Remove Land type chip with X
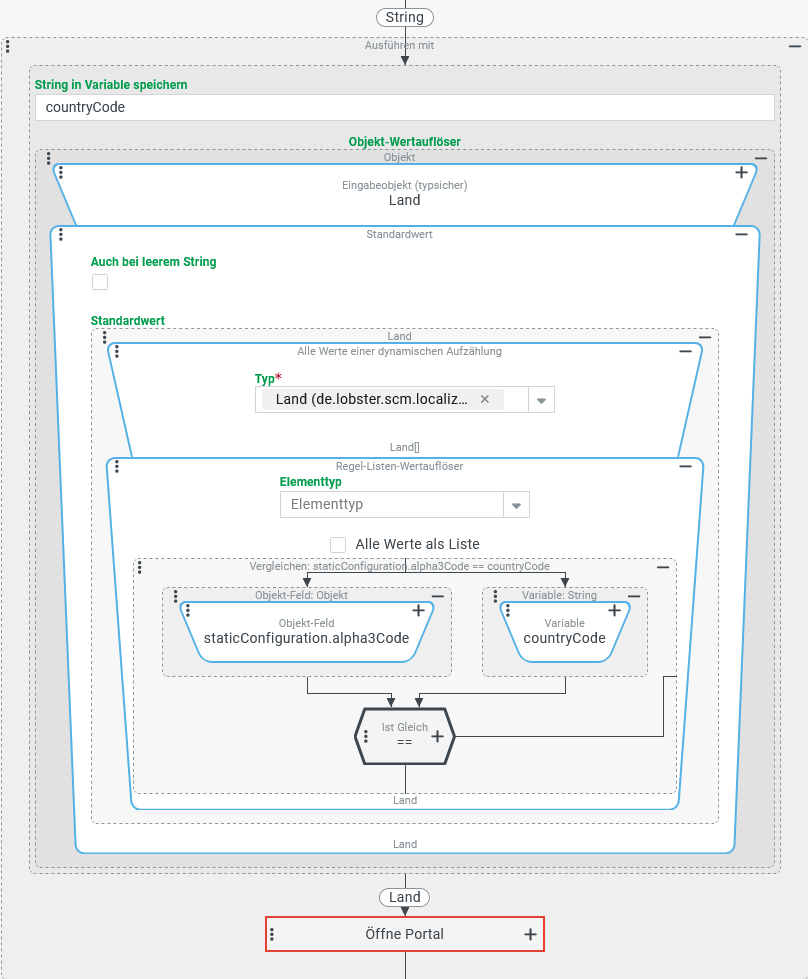Image resolution: width=808 pixels, height=979 pixels. pos(485,399)
